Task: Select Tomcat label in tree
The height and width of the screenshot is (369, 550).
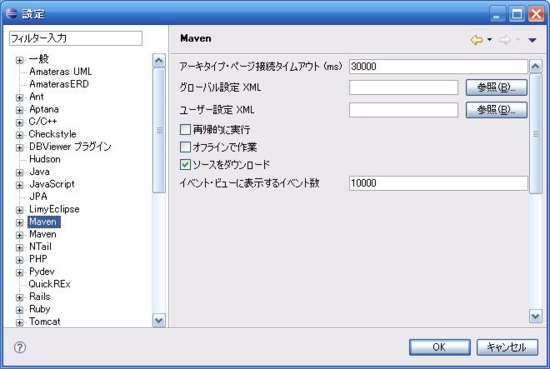Action: tap(45, 321)
